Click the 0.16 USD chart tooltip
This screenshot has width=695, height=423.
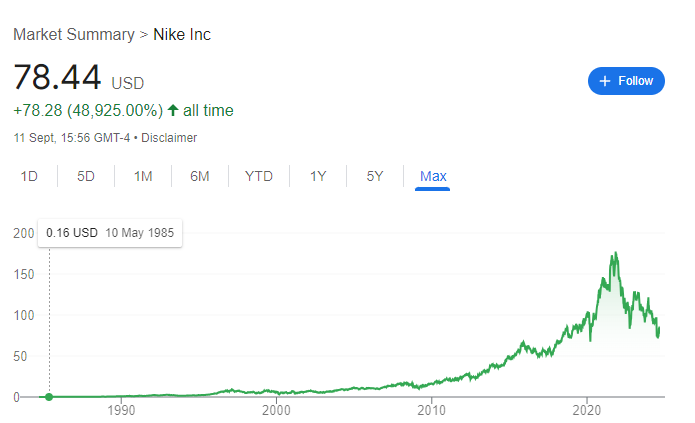(110, 232)
